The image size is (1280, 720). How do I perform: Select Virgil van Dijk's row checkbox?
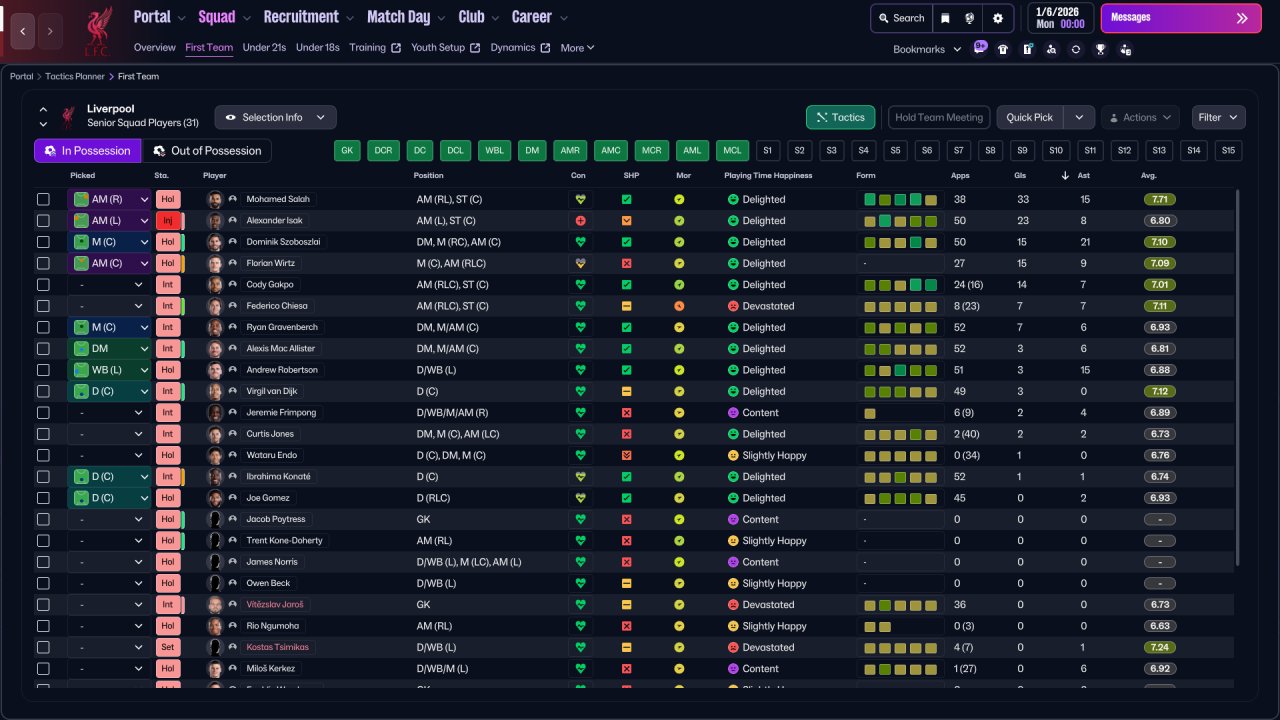click(43, 391)
